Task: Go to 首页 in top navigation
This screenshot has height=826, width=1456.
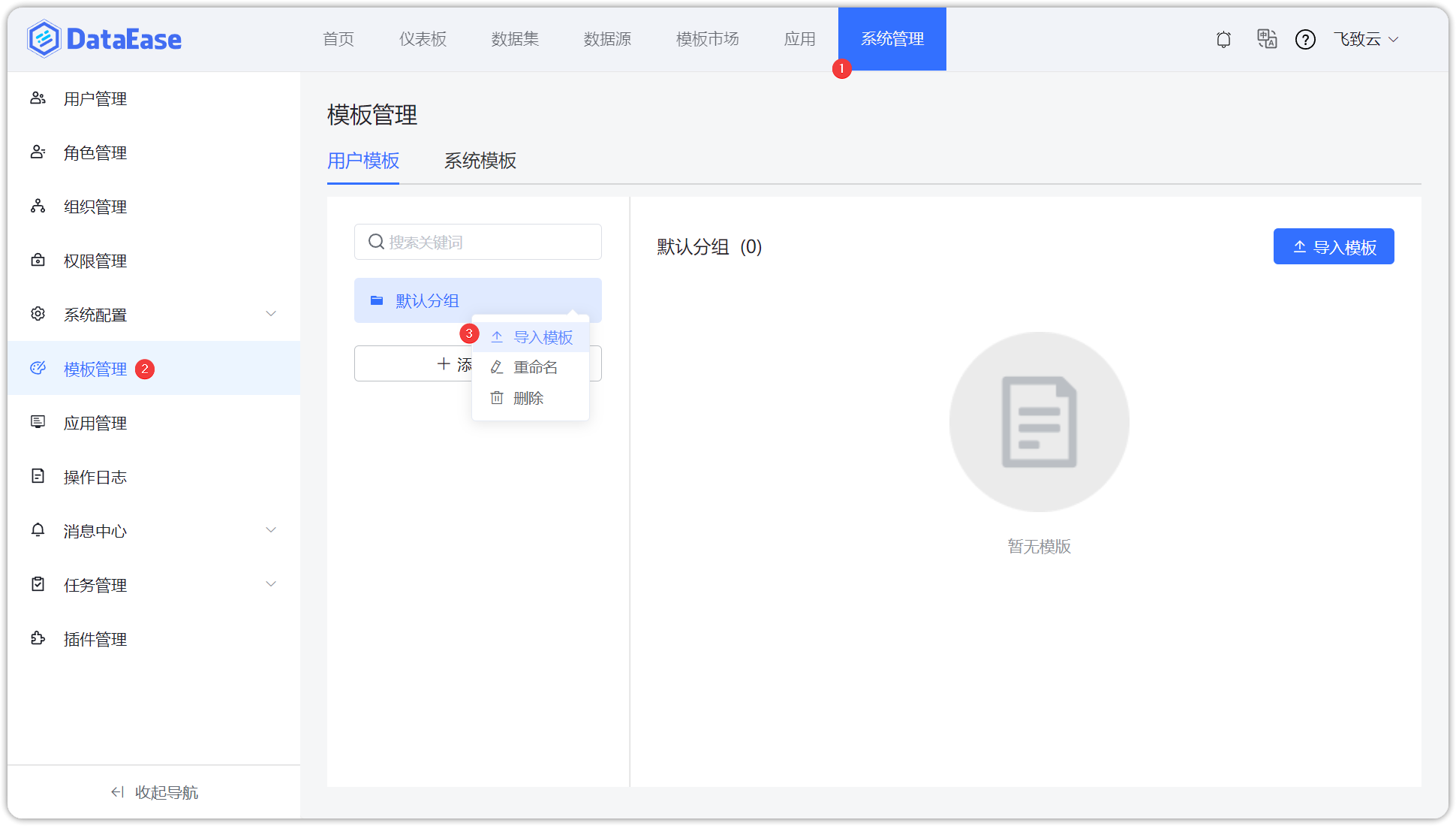Action: 338,39
